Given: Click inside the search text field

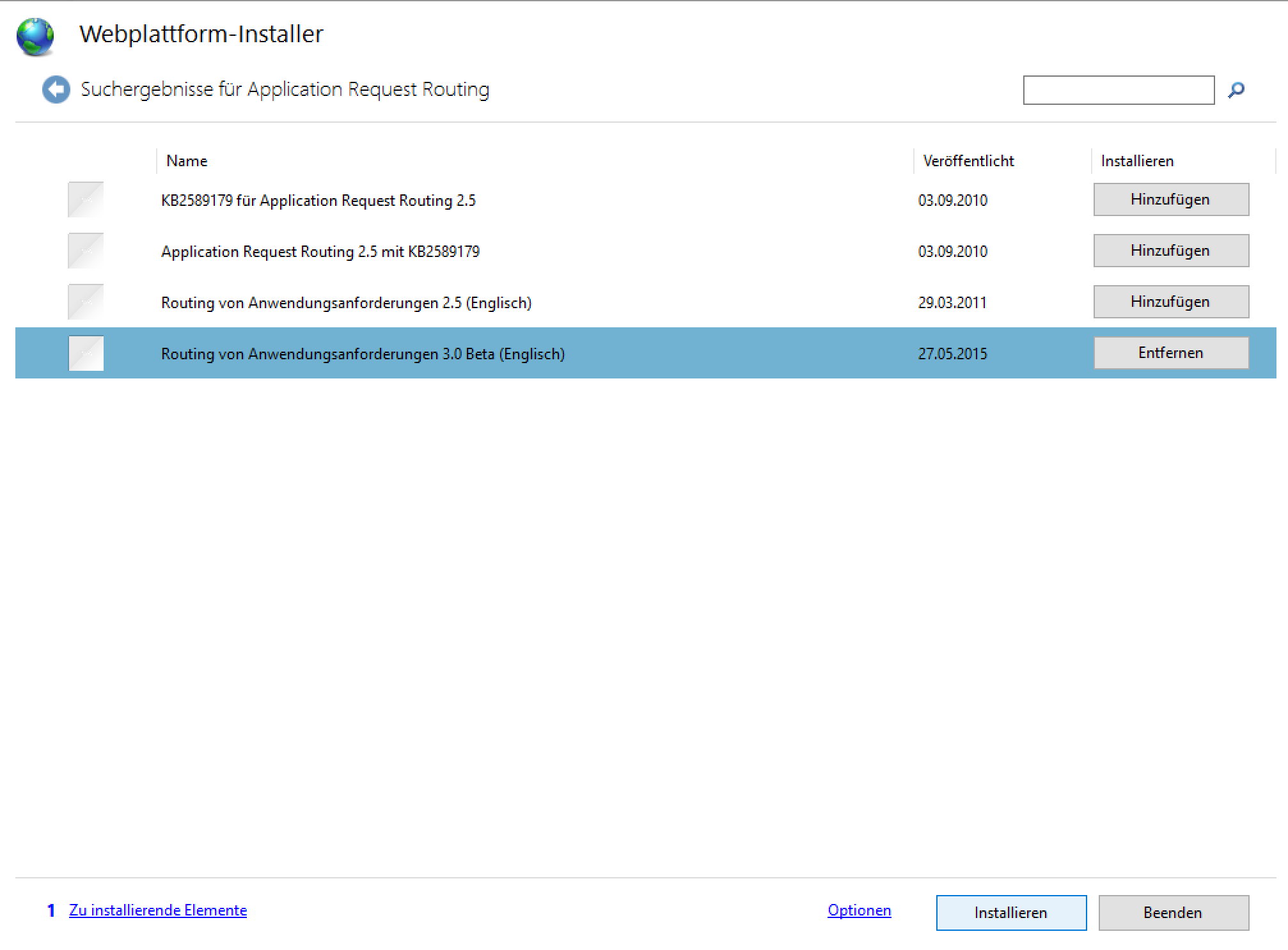Looking at the screenshot, I should coord(1118,90).
